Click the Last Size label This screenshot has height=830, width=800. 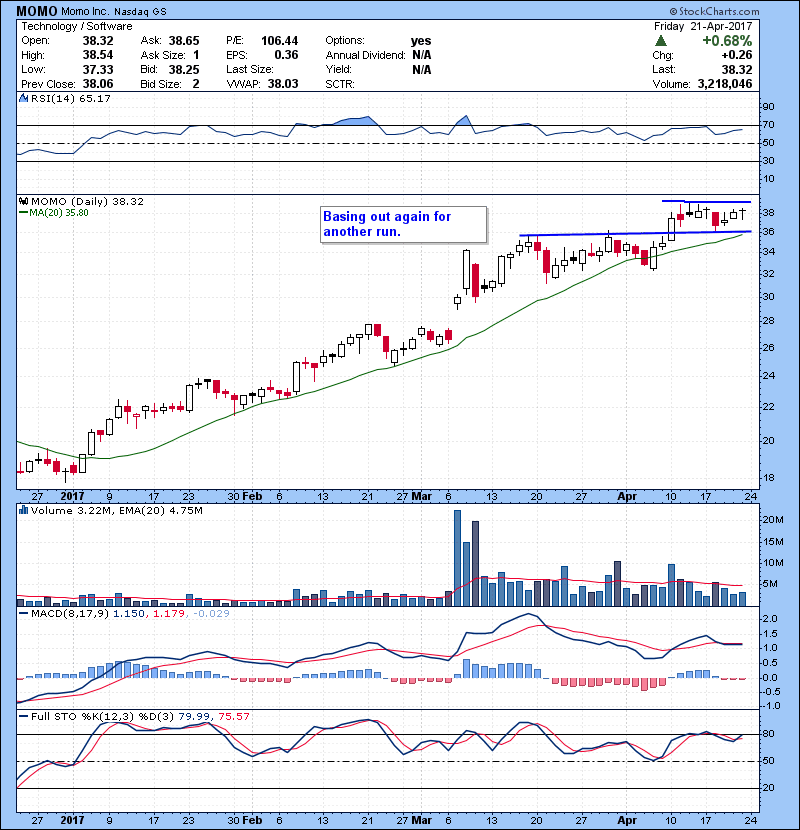[250, 69]
